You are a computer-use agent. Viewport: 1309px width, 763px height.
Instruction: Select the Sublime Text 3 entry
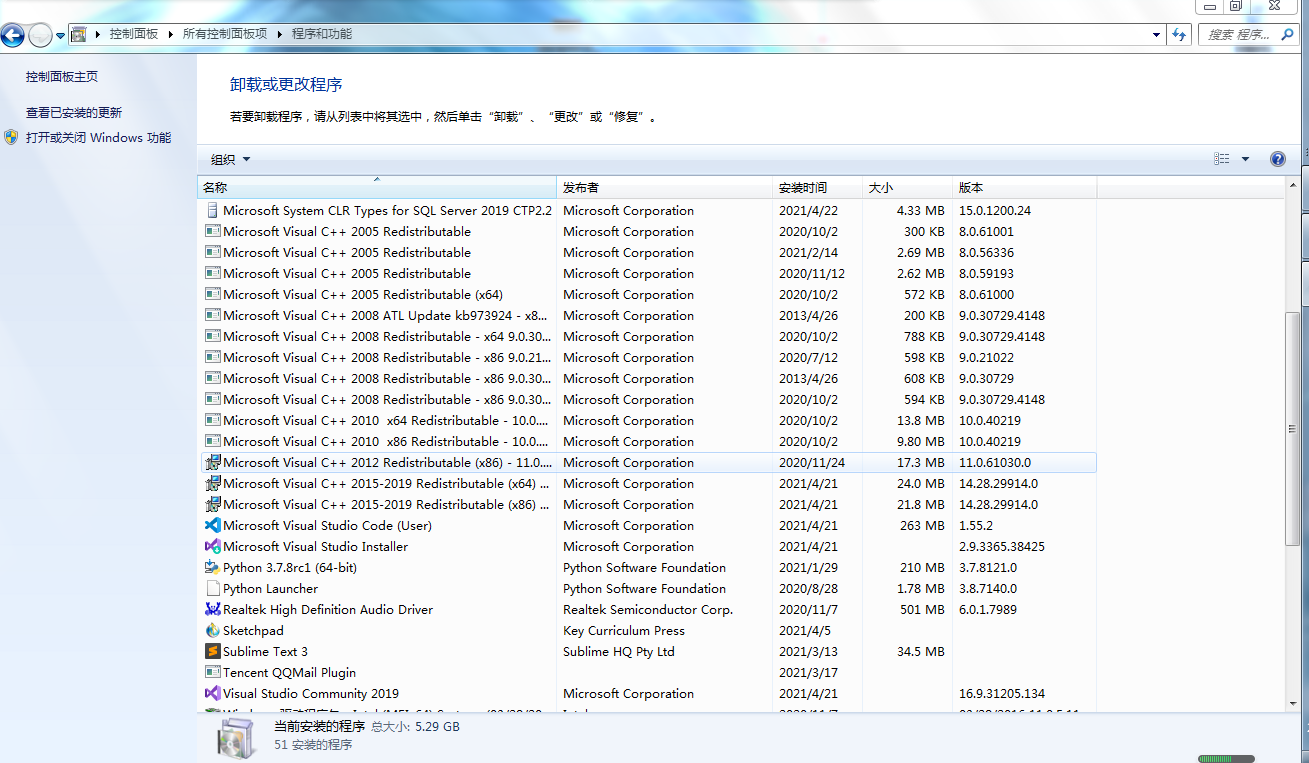coord(647,652)
